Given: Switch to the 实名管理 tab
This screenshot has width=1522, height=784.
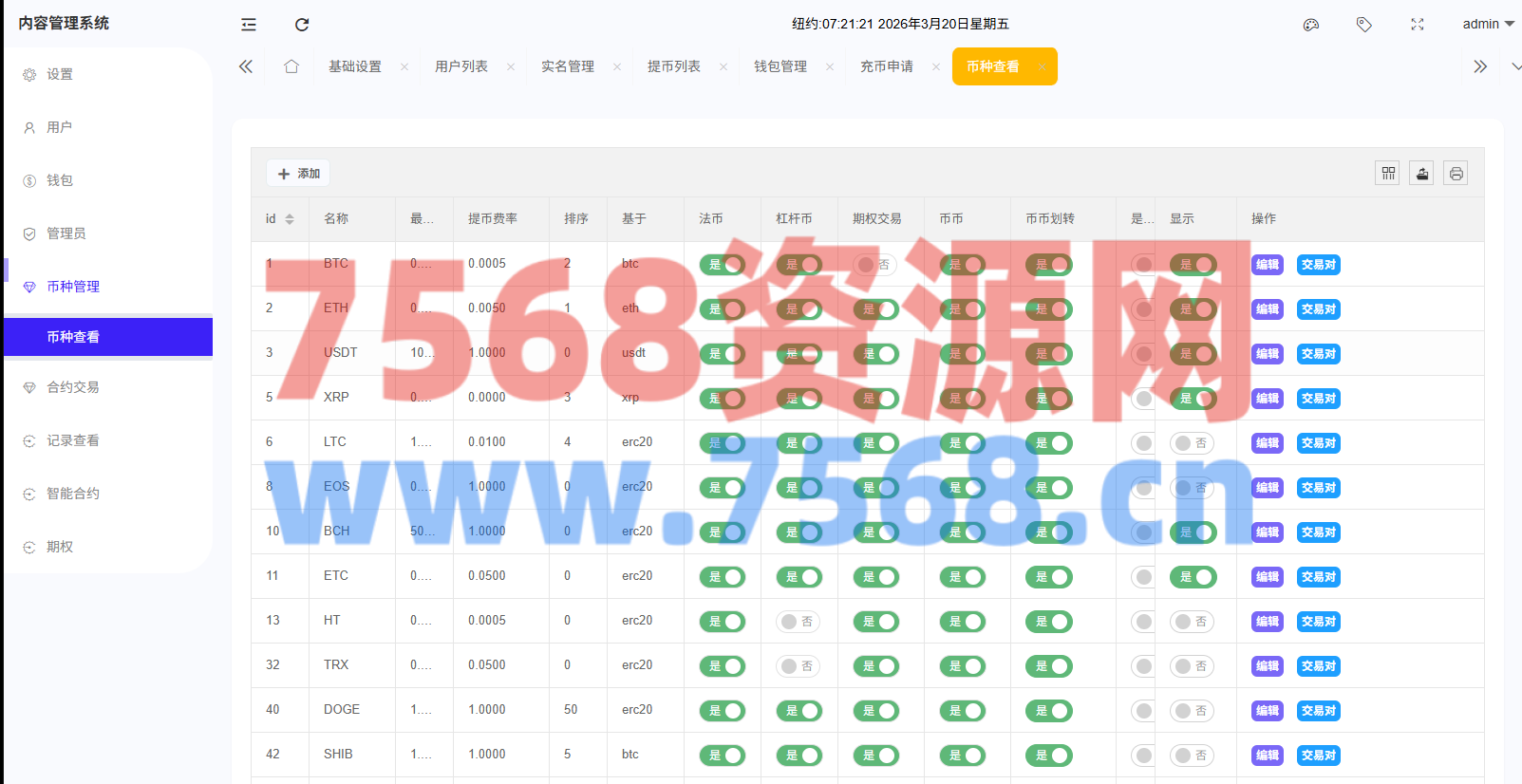Looking at the screenshot, I should click(568, 66).
